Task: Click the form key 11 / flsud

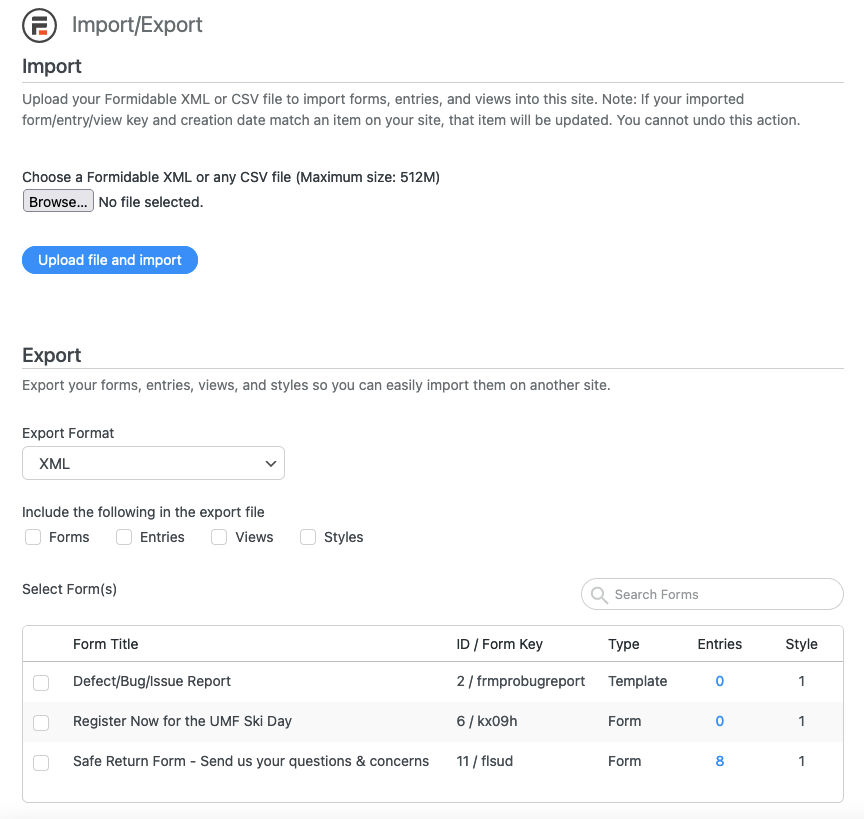Action: (x=485, y=761)
